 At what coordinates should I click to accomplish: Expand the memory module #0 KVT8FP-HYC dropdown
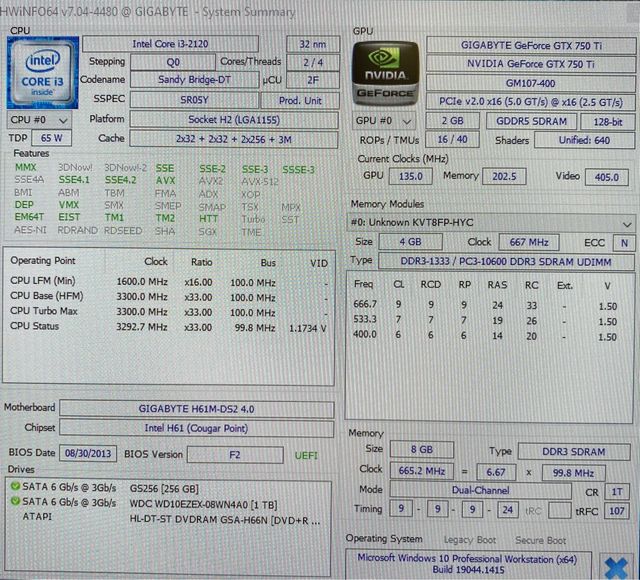point(490,223)
